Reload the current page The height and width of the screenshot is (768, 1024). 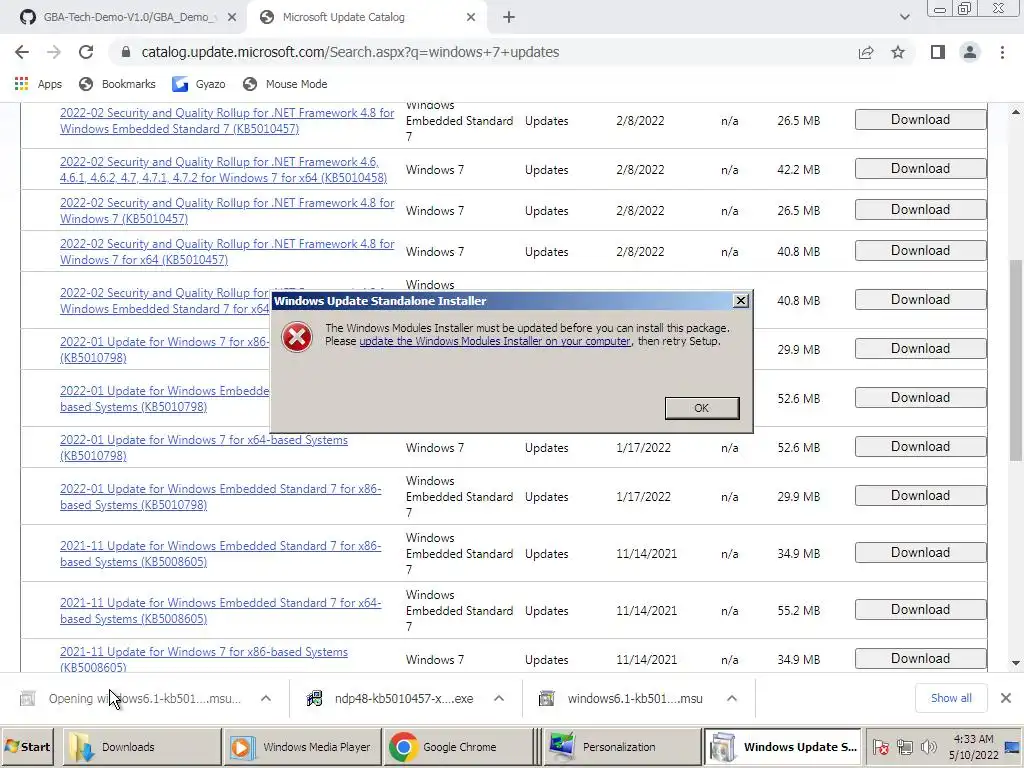(x=86, y=52)
